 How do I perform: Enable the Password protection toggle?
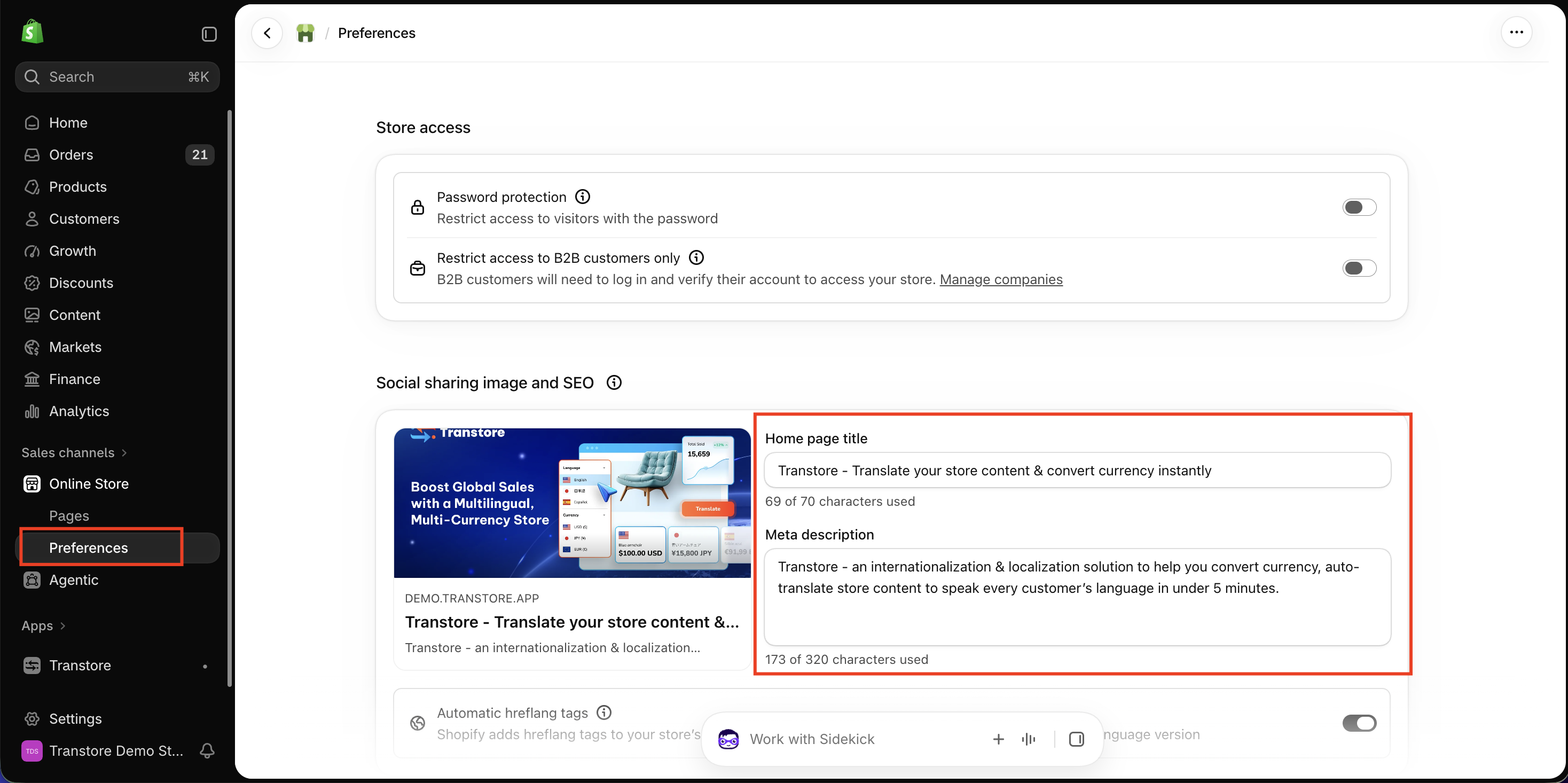tap(1359, 208)
